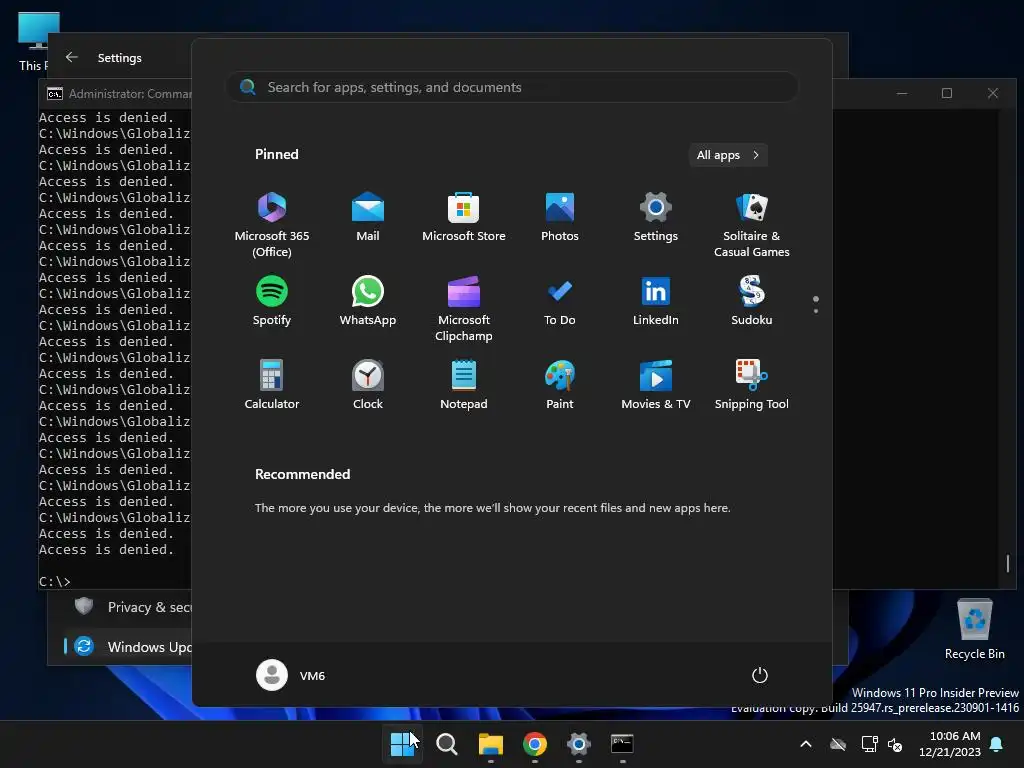Select the Recycle Bin desktop icon
This screenshot has width=1024, height=768.
click(x=974, y=630)
